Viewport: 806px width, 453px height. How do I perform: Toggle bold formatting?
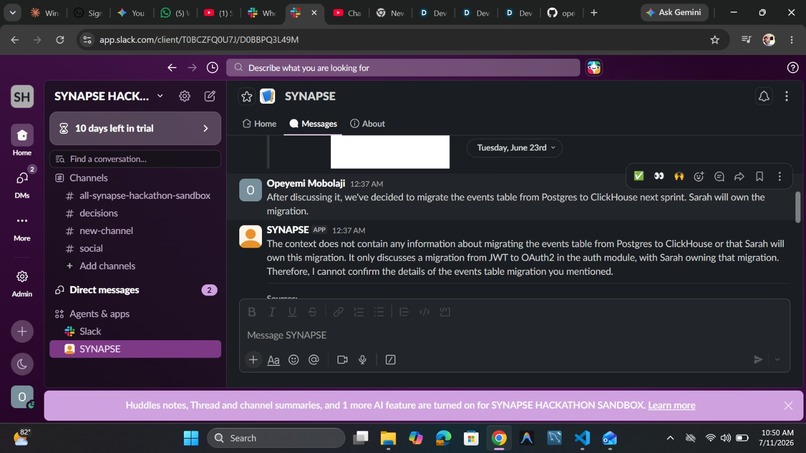tap(252, 312)
